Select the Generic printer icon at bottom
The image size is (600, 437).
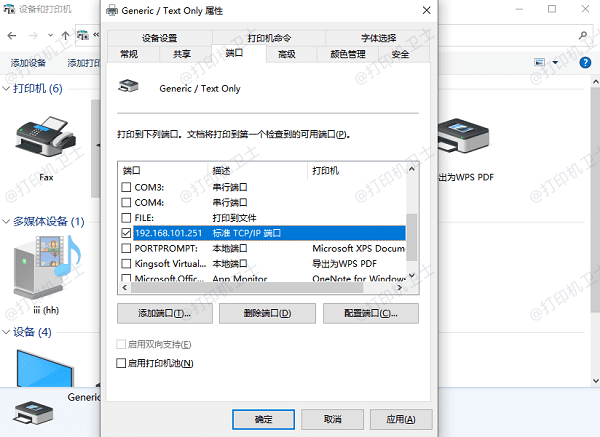tap(33, 413)
